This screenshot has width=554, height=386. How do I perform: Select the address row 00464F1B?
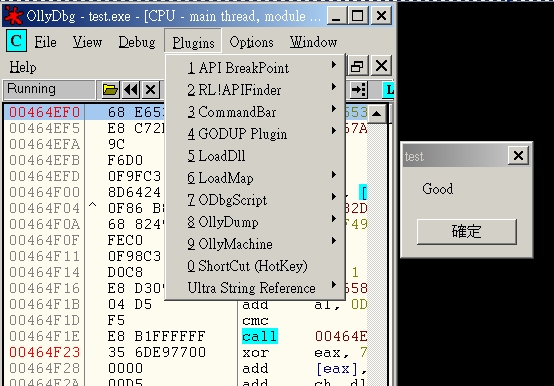45,304
